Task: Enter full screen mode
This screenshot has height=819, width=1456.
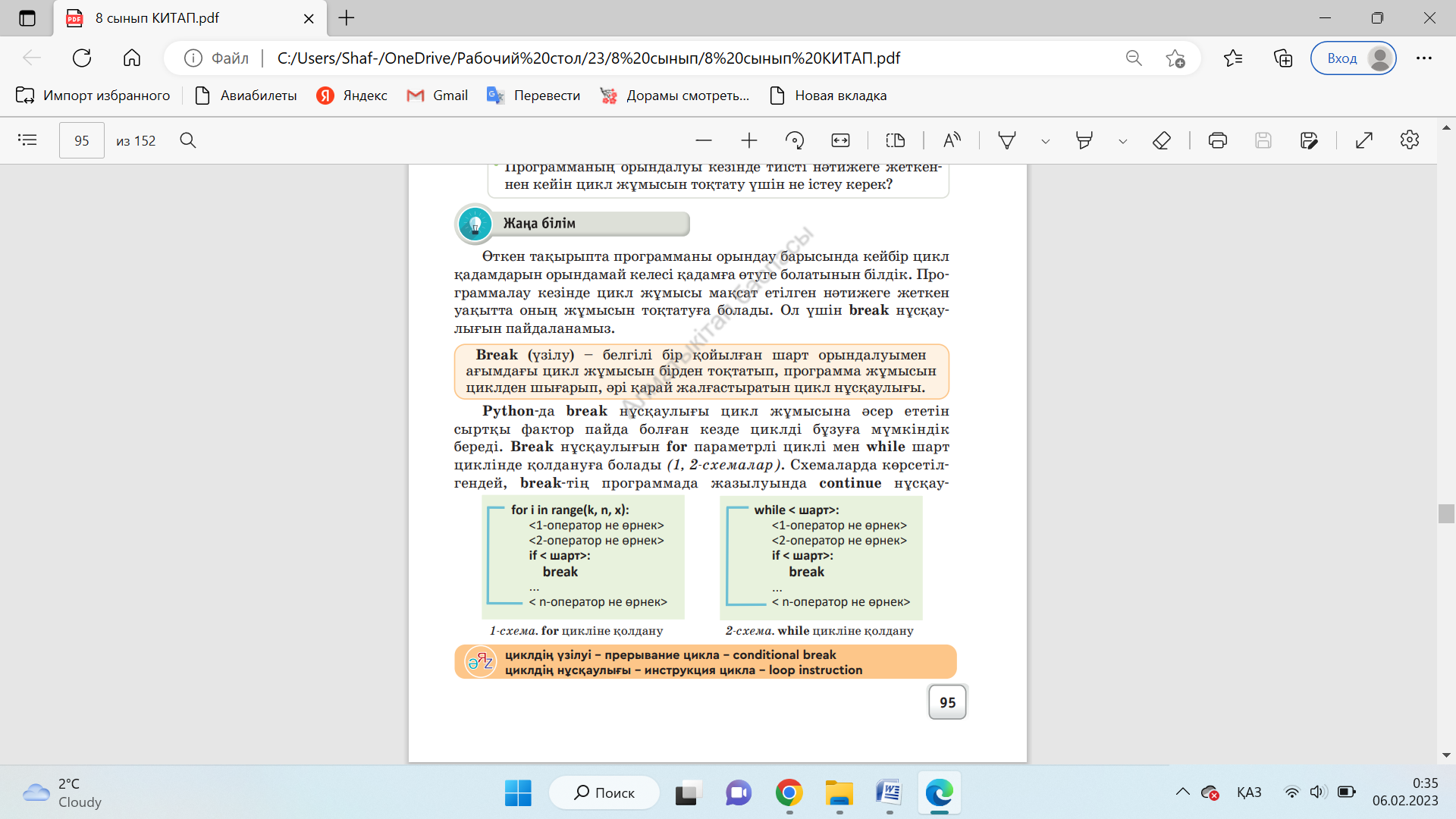Action: 1363,140
